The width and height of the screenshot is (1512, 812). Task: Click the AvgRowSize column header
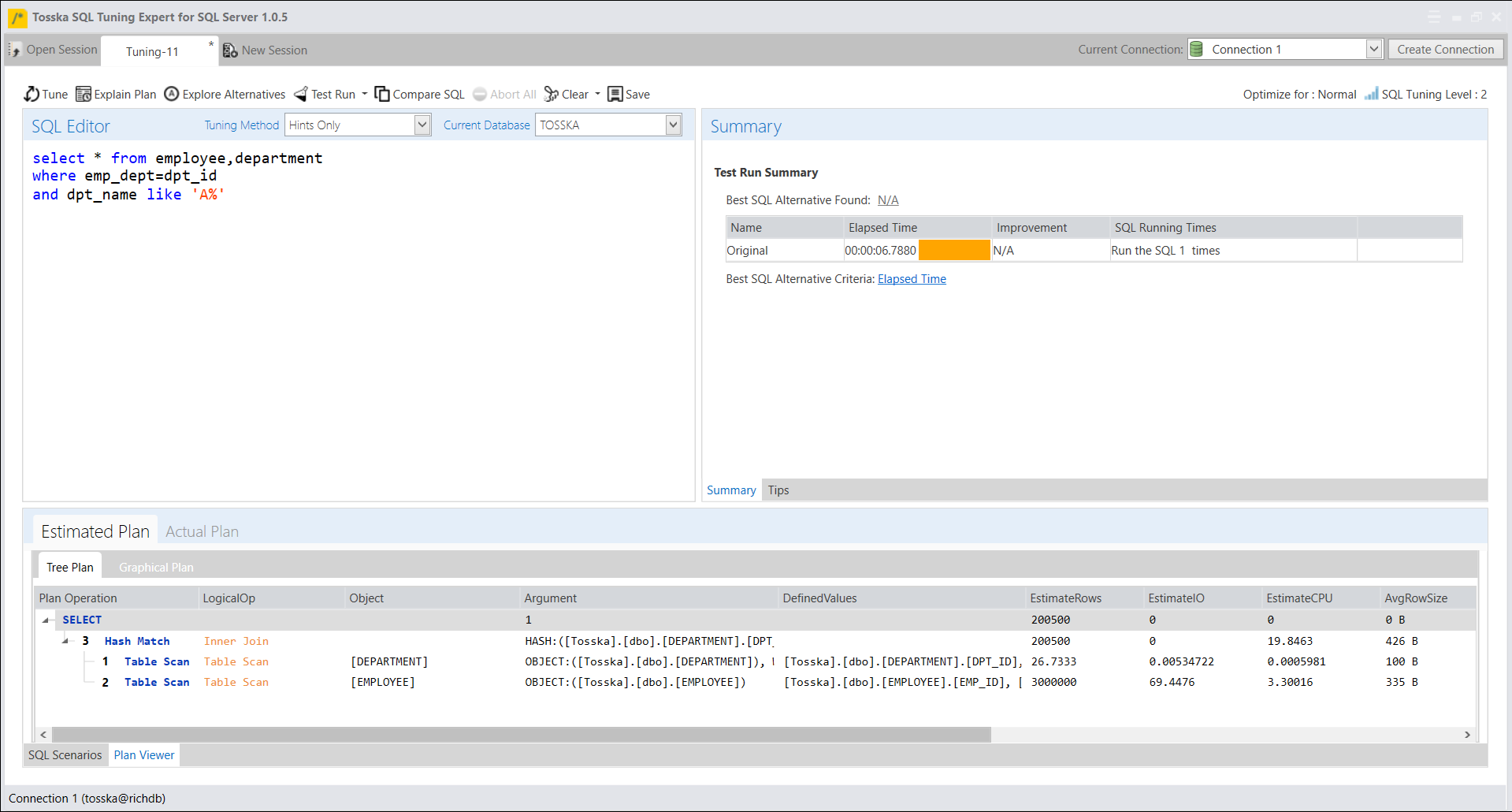click(x=1428, y=598)
